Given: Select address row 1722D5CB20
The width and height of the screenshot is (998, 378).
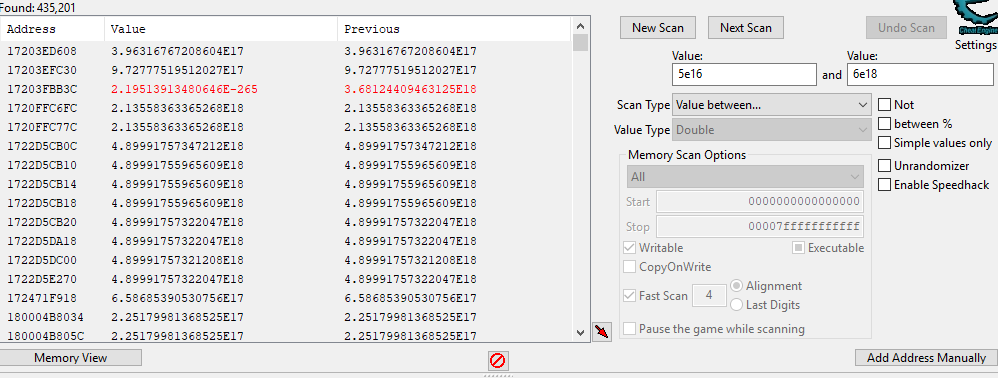Looking at the screenshot, I should (285, 222).
